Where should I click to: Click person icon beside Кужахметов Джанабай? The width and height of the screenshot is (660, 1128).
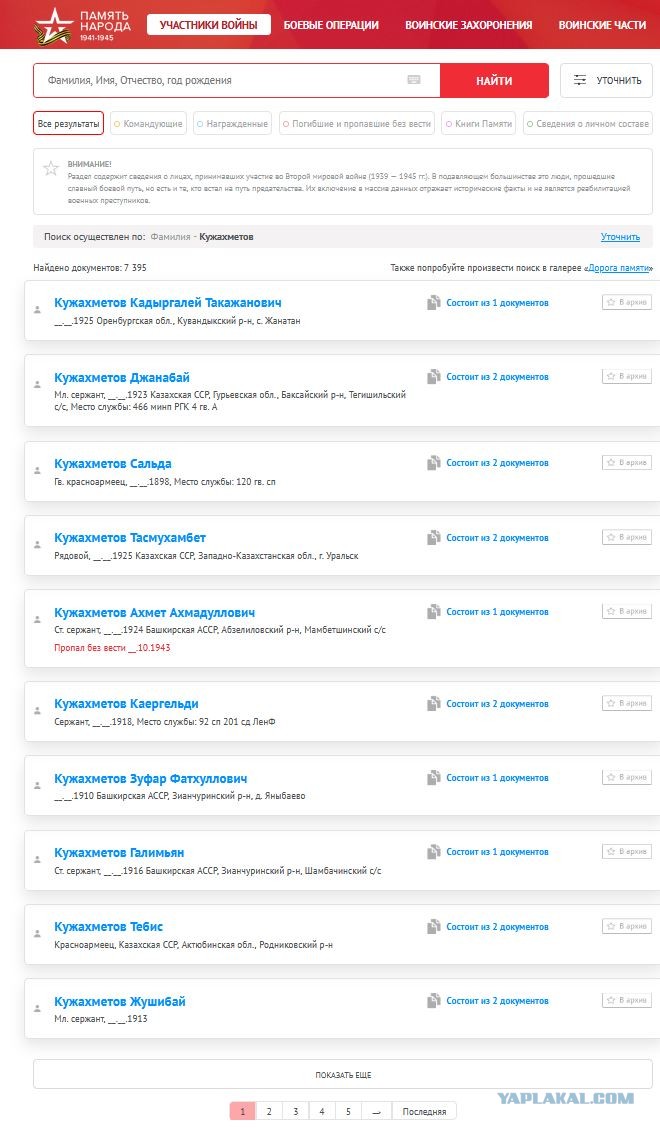click(x=37, y=384)
